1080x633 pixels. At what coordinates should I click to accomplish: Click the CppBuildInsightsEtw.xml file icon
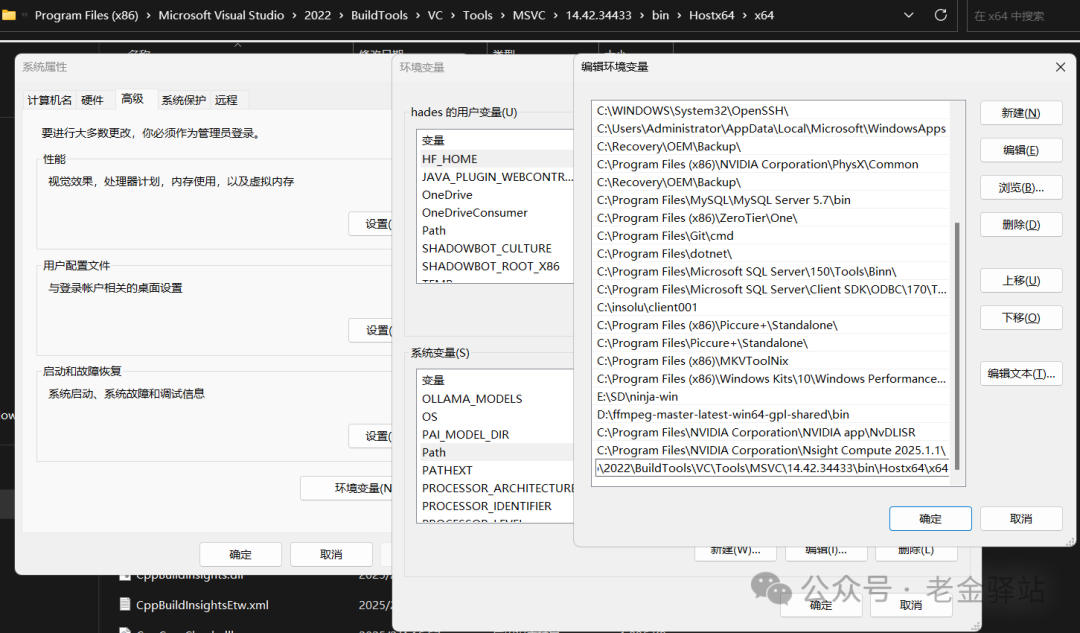coord(125,605)
